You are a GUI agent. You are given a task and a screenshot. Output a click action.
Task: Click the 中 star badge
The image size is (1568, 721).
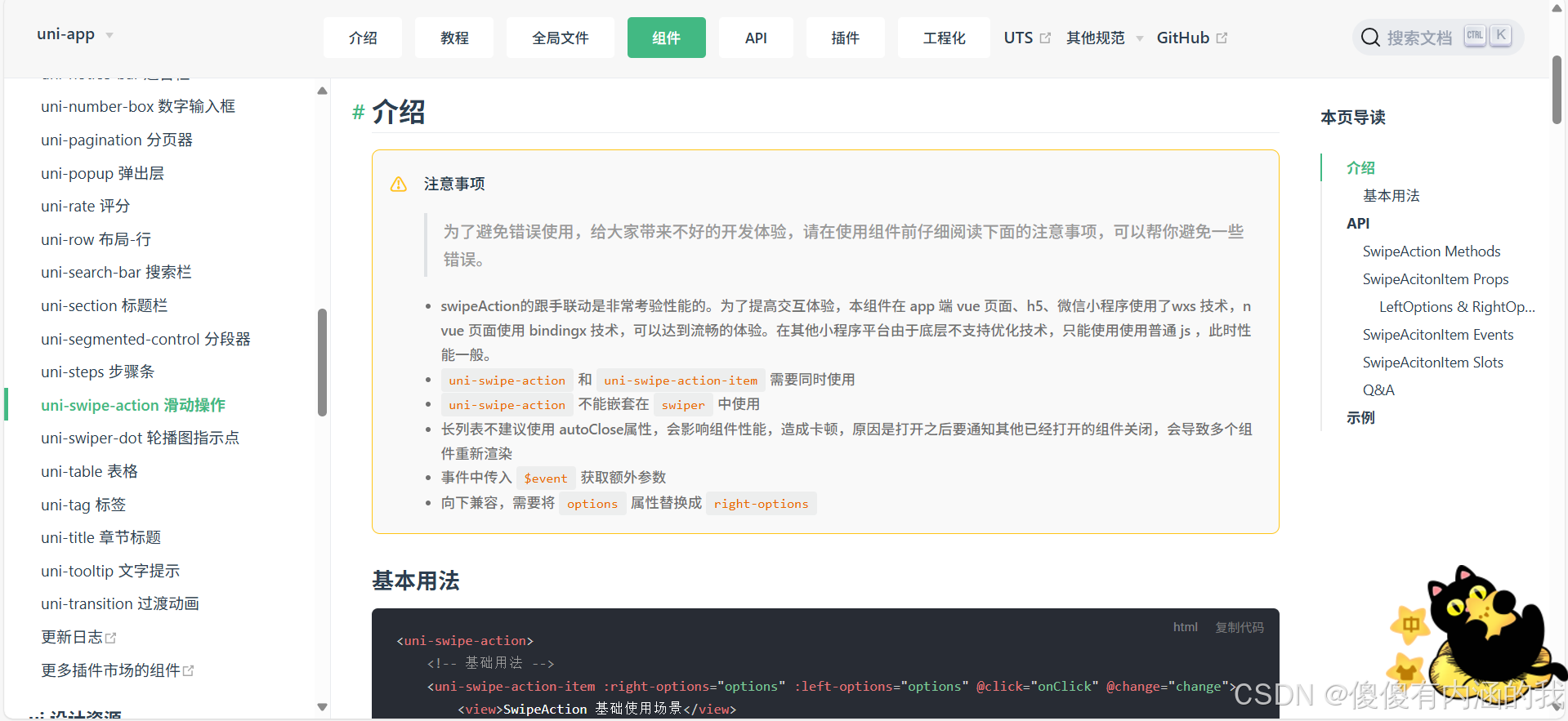(1410, 625)
